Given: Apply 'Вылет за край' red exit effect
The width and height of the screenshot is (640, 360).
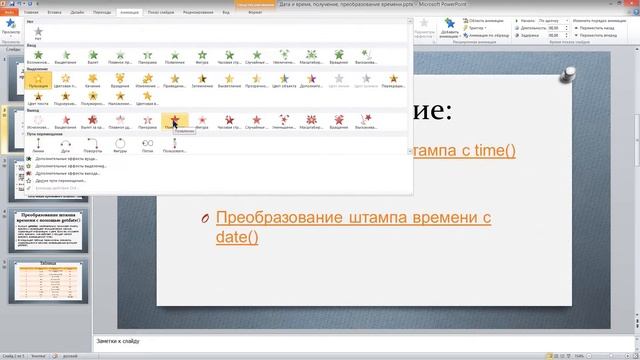Looking at the screenshot, I should [x=93, y=122].
